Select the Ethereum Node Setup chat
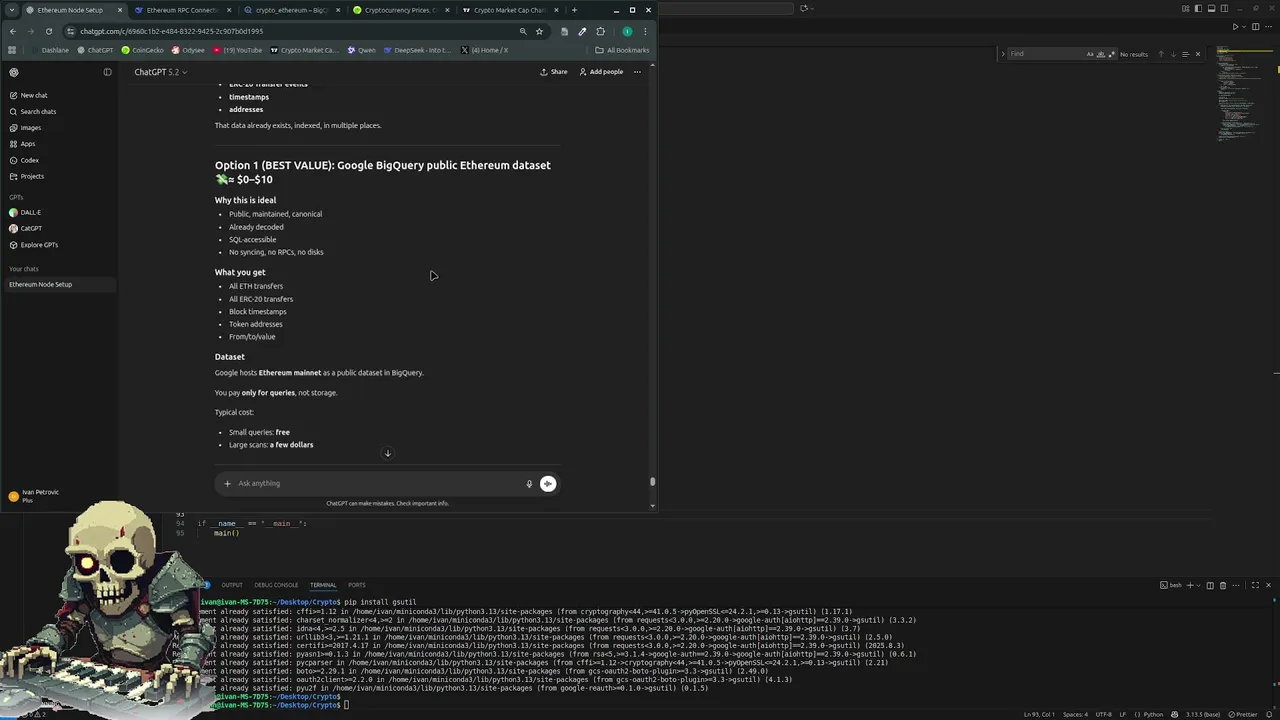 click(58, 284)
